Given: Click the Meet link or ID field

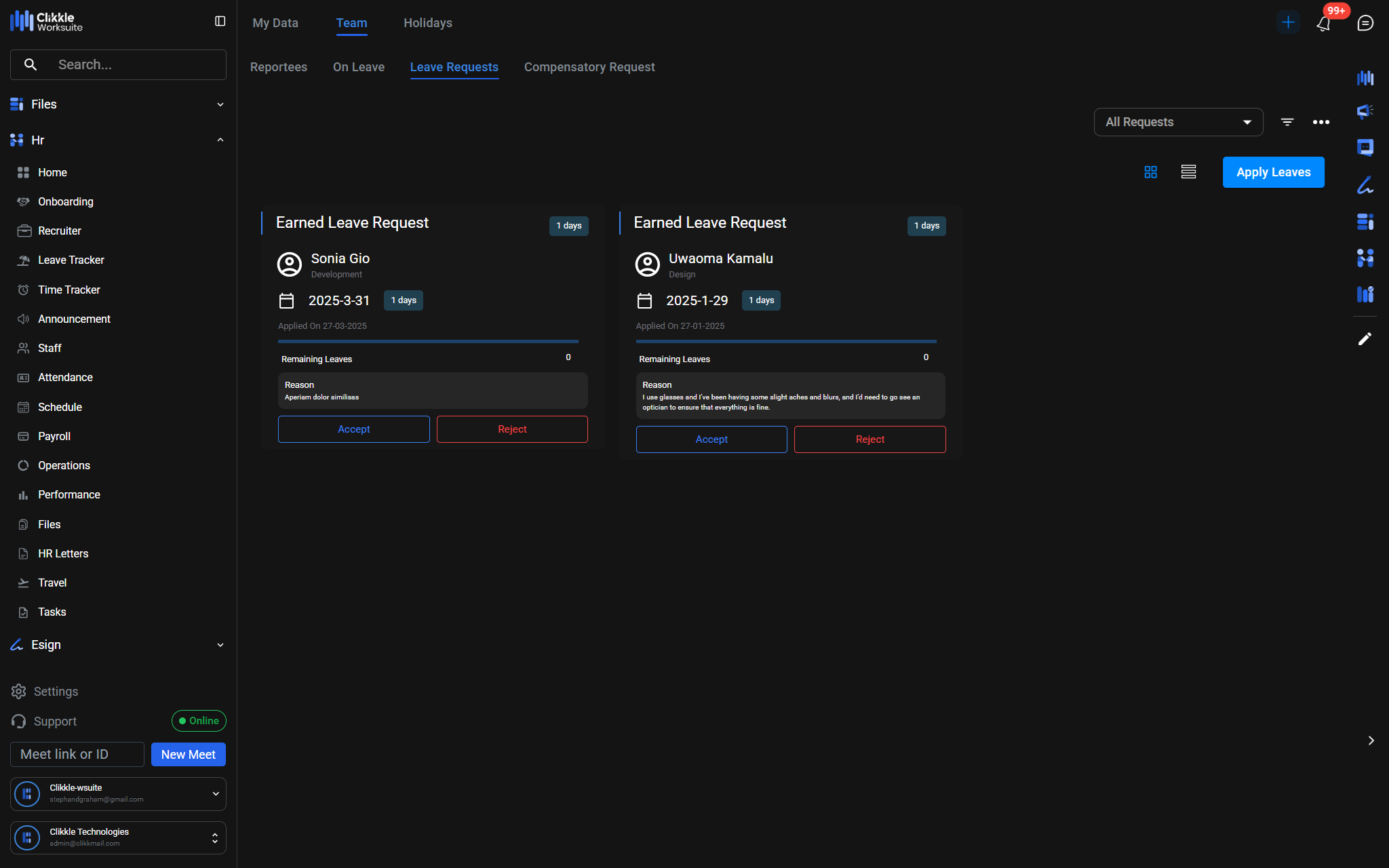Looking at the screenshot, I should point(77,754).
